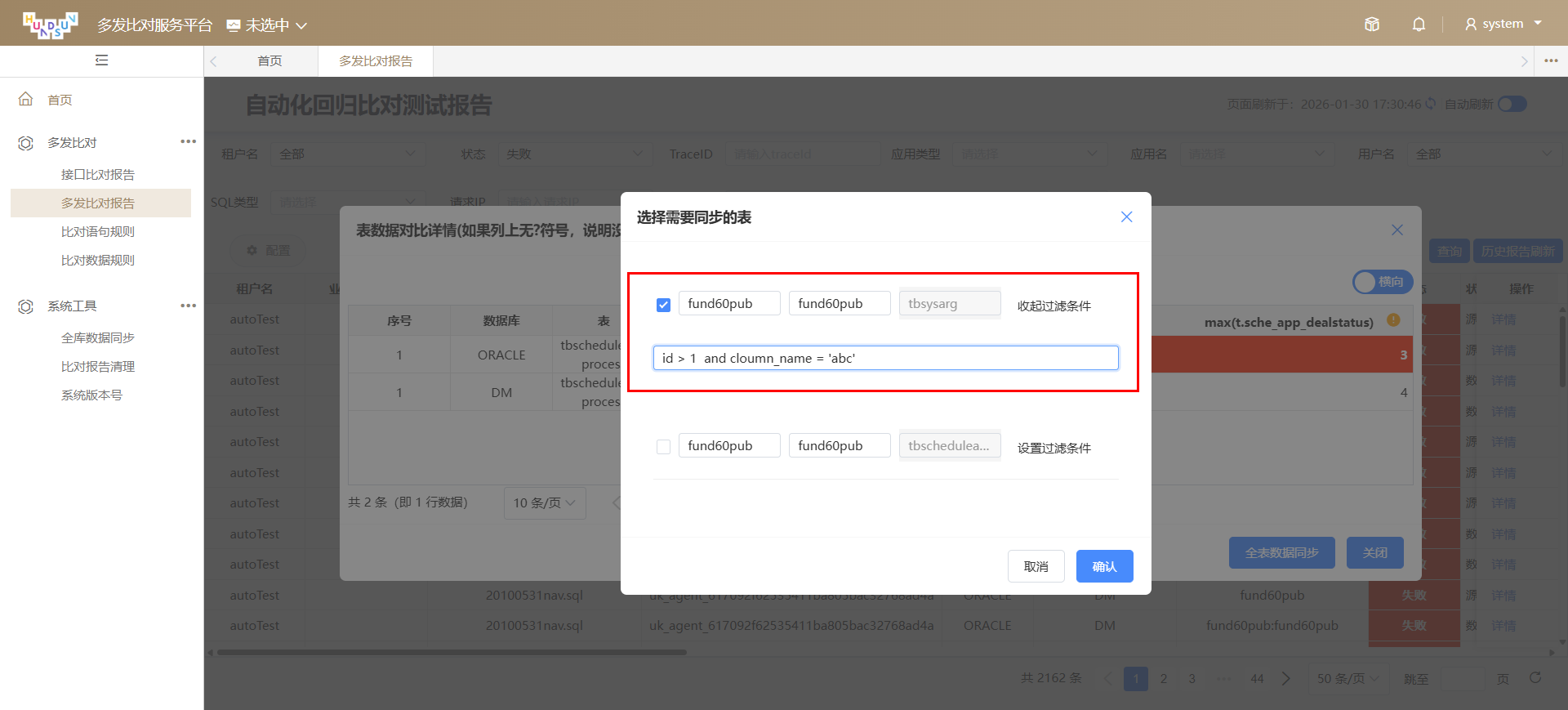Toggle the 自动刷新 auto refresh switch
Screen dimensions: 1568x710
pyautogui.click(x=1512, y=104)
